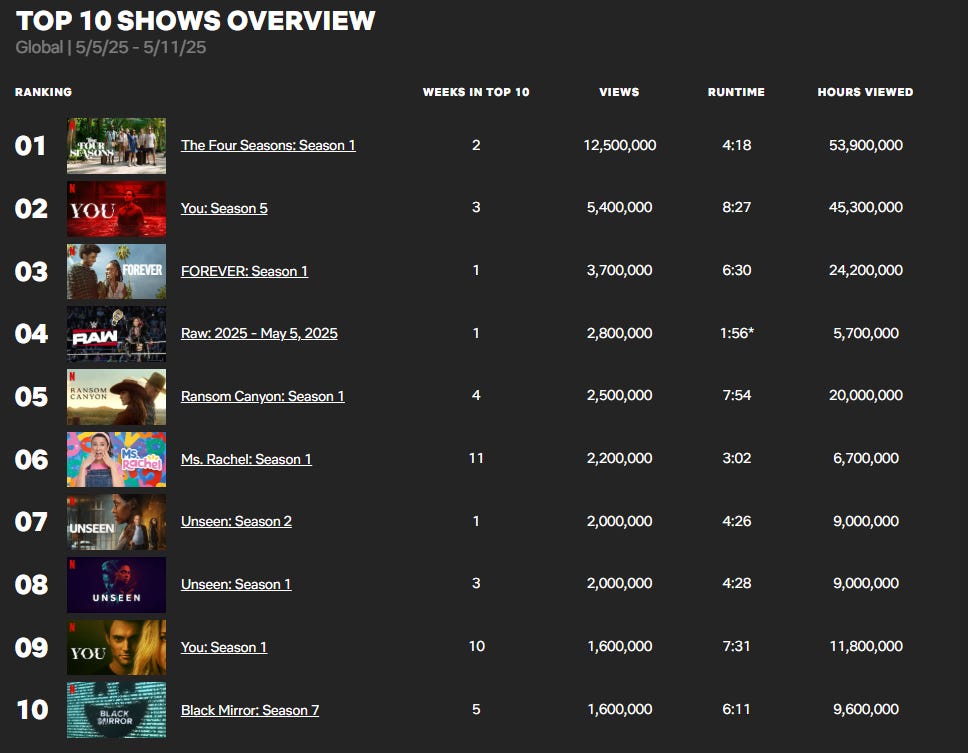
Task: Click the HOURS VIEWED column header
Action: point(866,92)
